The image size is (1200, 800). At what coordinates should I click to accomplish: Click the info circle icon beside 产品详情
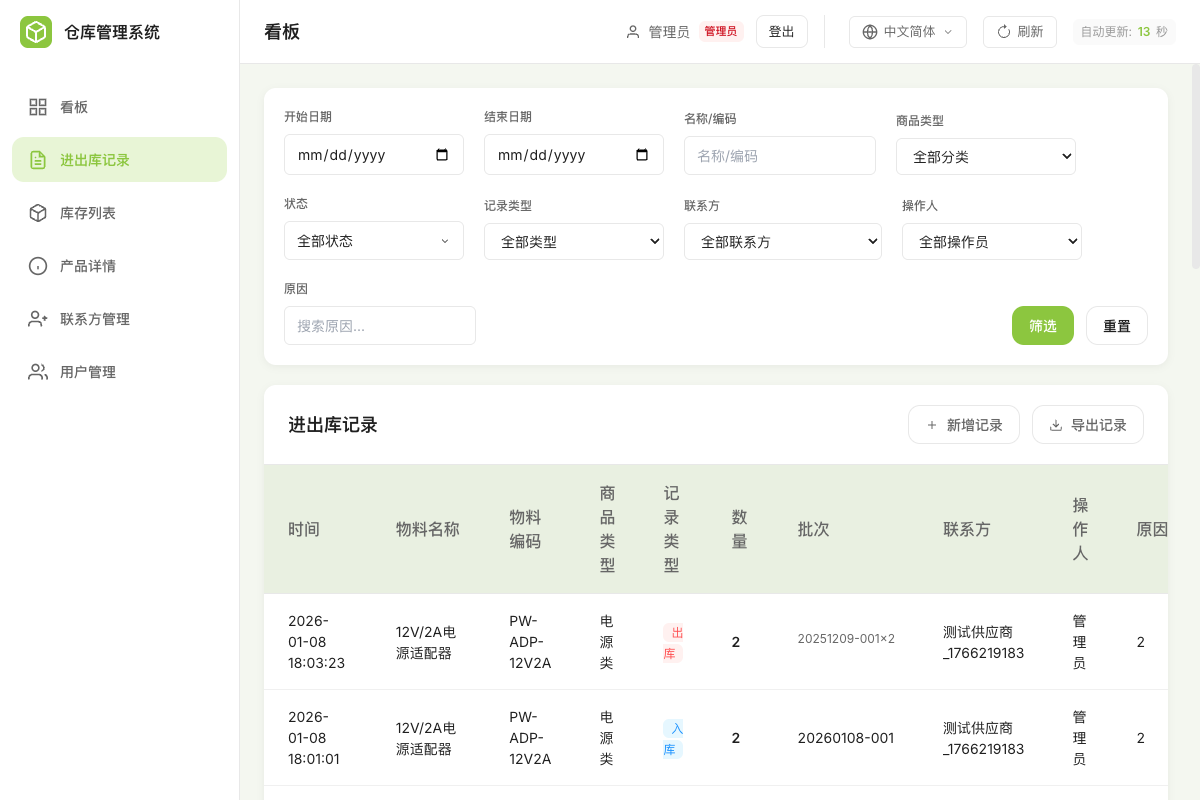(38, 266)
